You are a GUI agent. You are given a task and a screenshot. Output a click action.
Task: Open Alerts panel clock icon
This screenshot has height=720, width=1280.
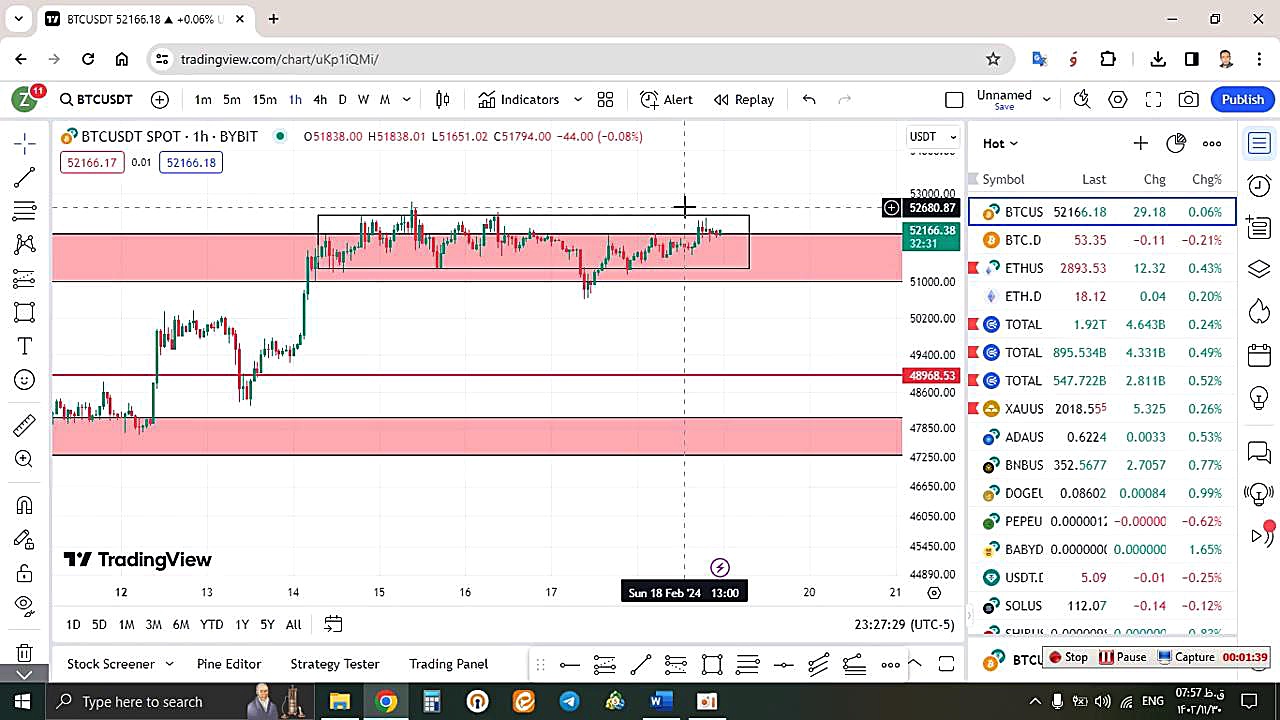(x=1259, y=185)
